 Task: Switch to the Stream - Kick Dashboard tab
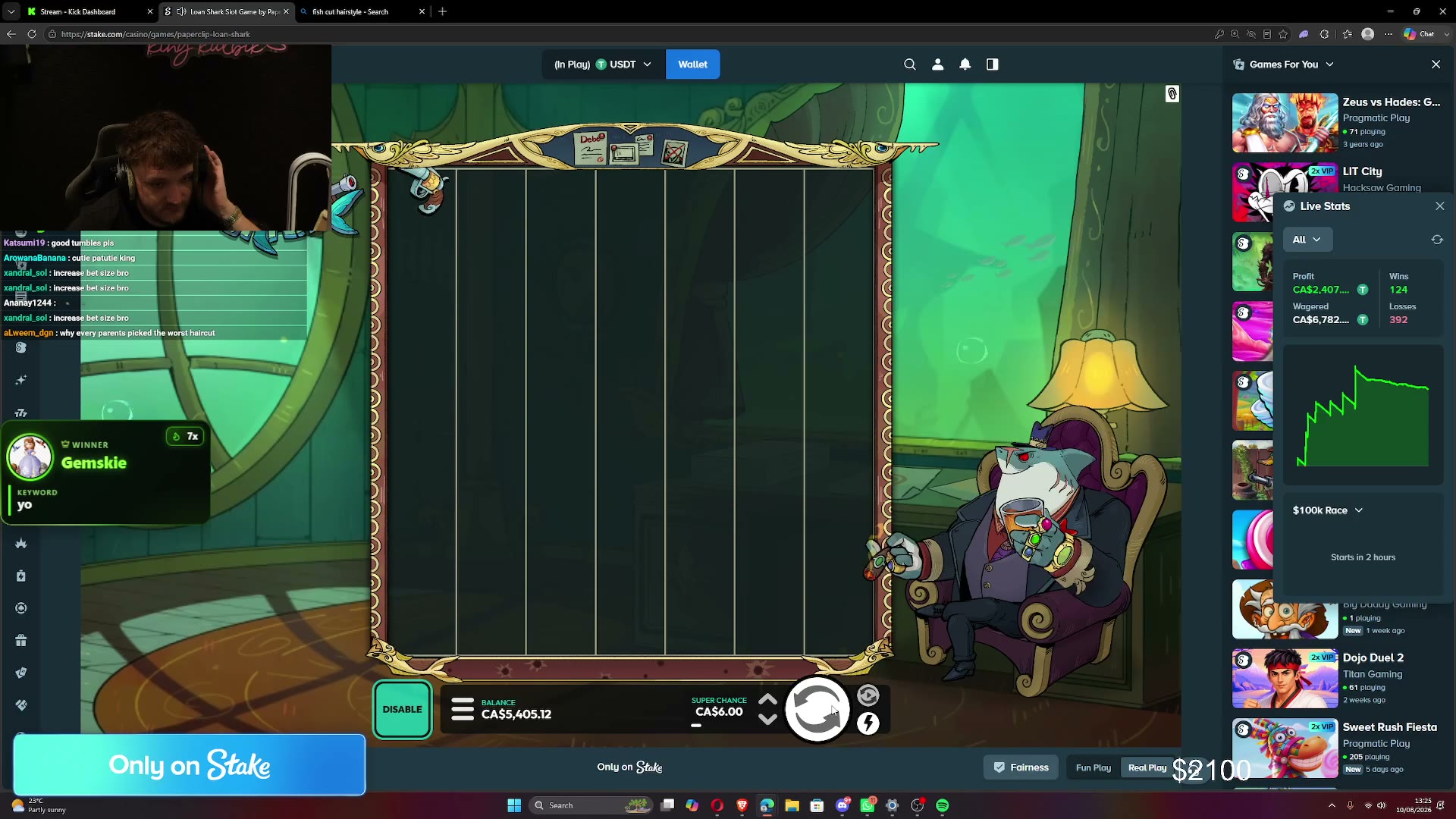click(x=89, y=11)
